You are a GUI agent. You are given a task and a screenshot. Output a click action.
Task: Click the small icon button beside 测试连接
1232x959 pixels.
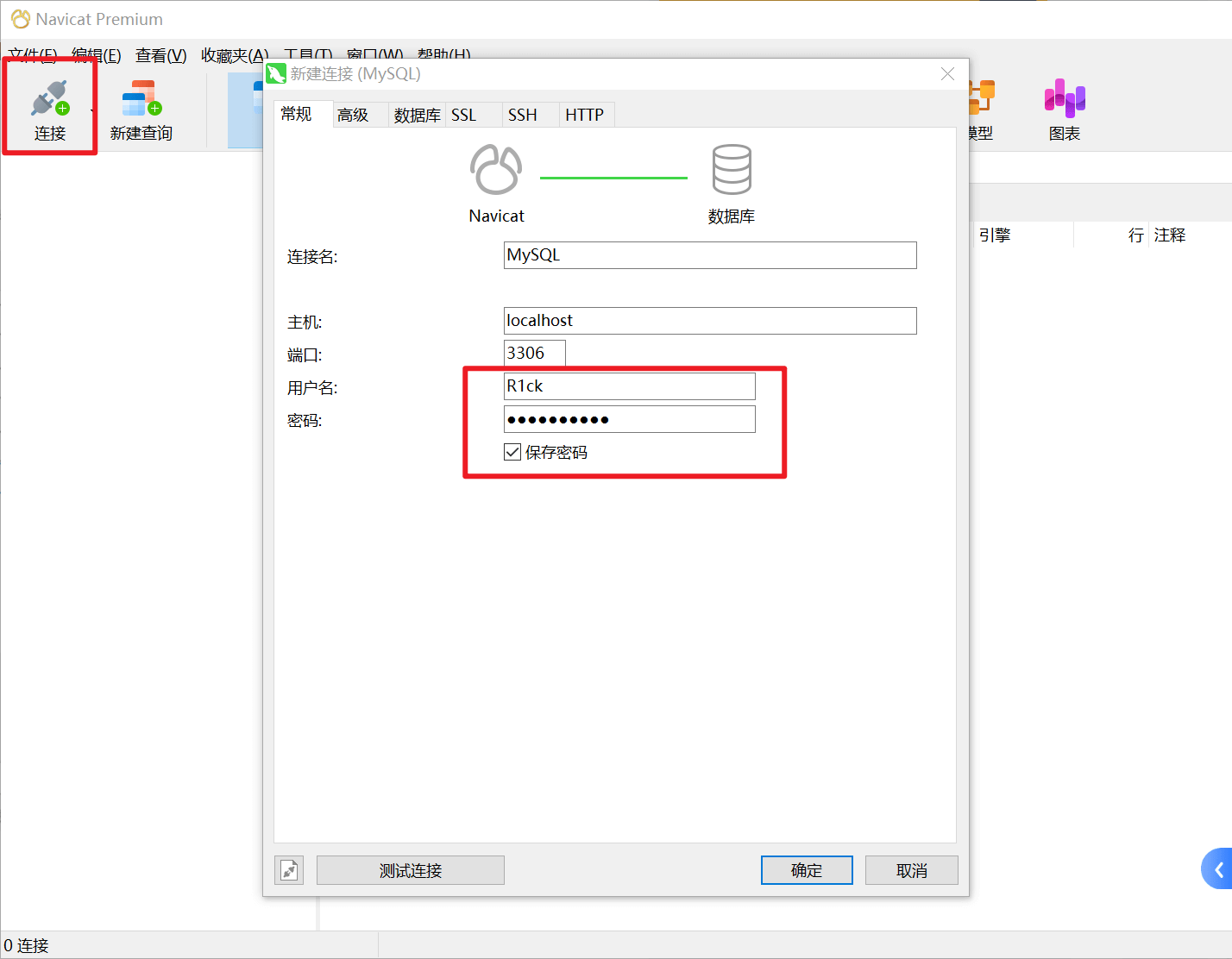coord(290,870)
